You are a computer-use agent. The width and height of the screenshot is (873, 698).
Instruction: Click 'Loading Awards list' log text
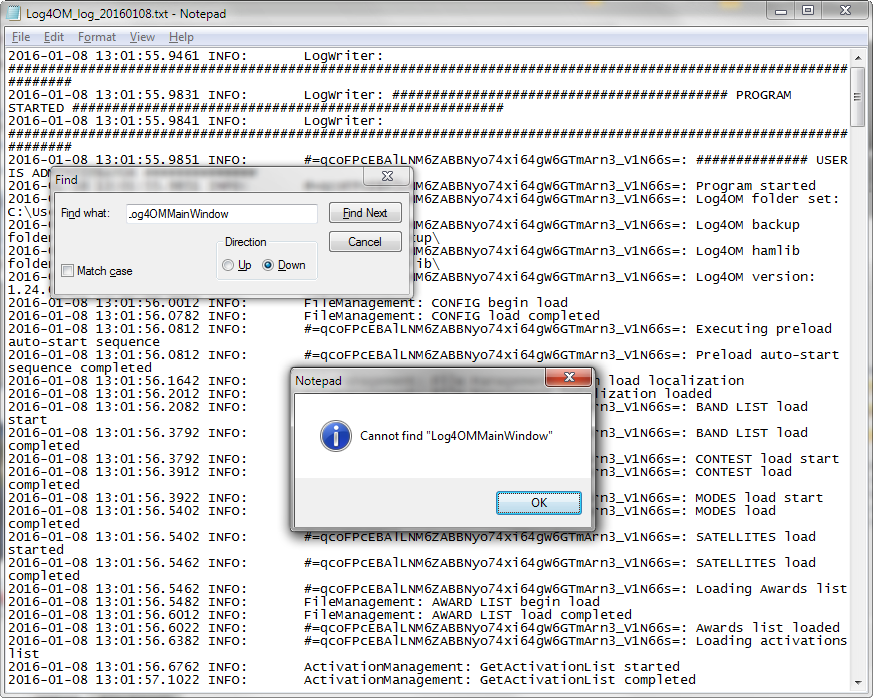click(x=772, y=589)
